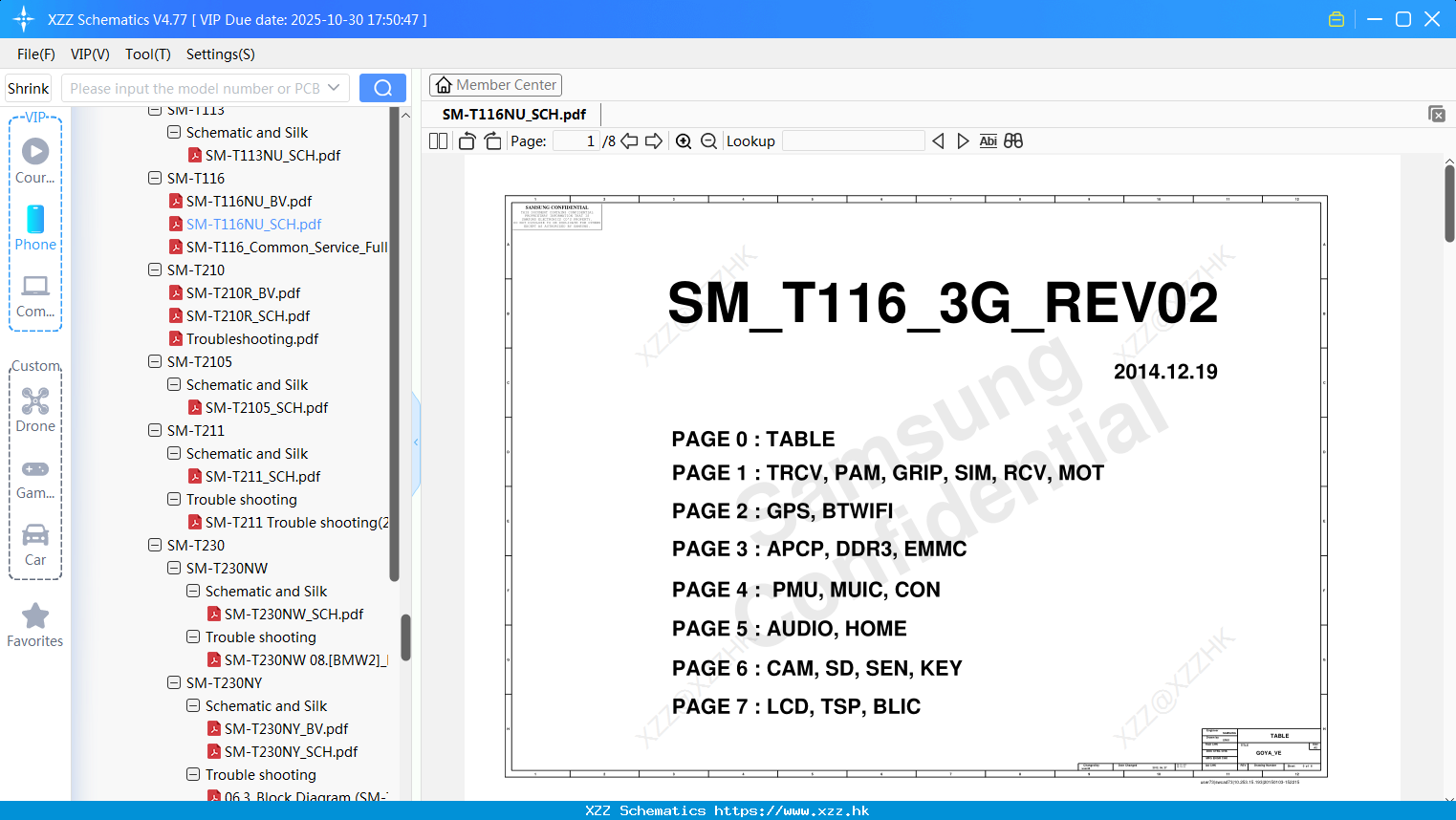This screenshot has width=1456, height=820.
Task: Go to next page arrow
Action: pos(654,141)
